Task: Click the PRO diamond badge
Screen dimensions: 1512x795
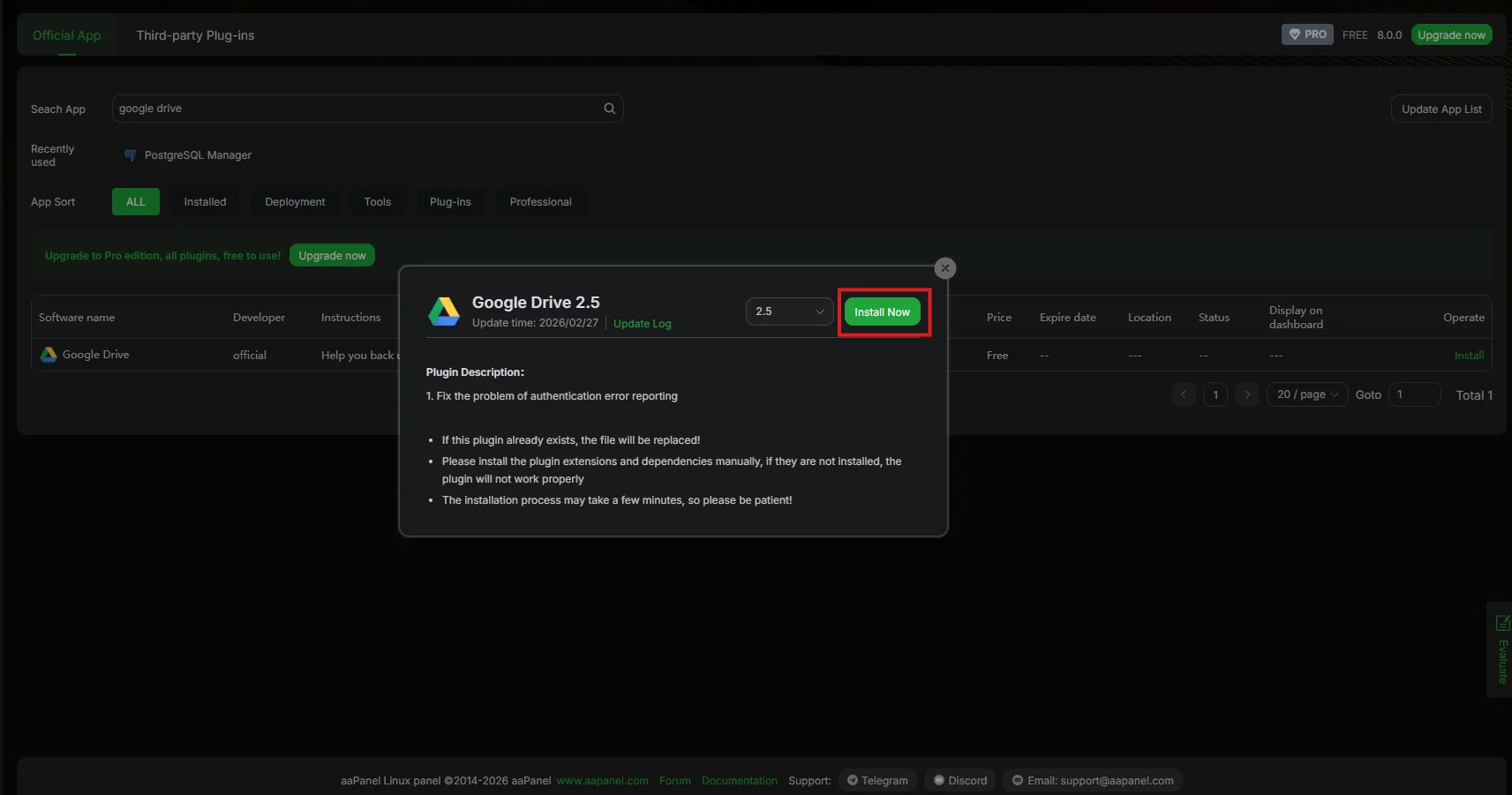Action: (1306, 34)
